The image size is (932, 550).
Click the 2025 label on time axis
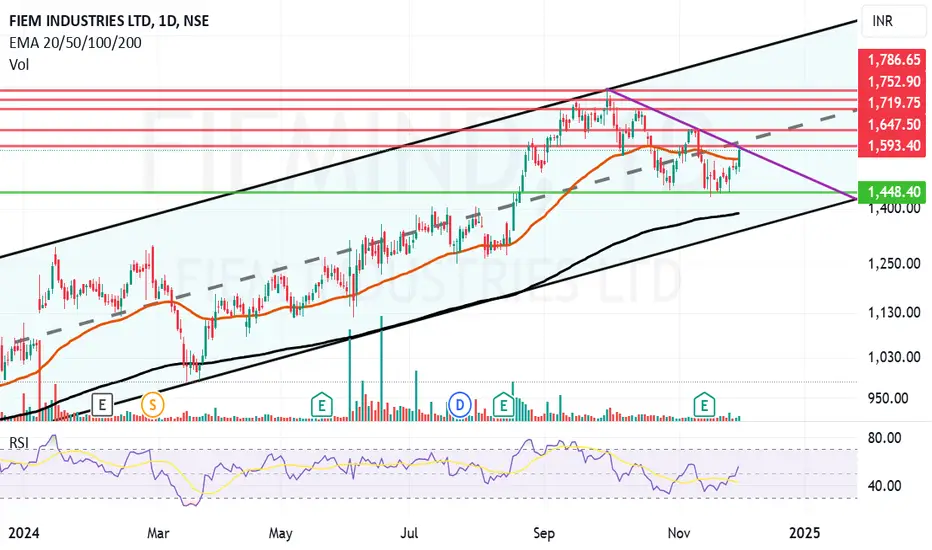804,533
